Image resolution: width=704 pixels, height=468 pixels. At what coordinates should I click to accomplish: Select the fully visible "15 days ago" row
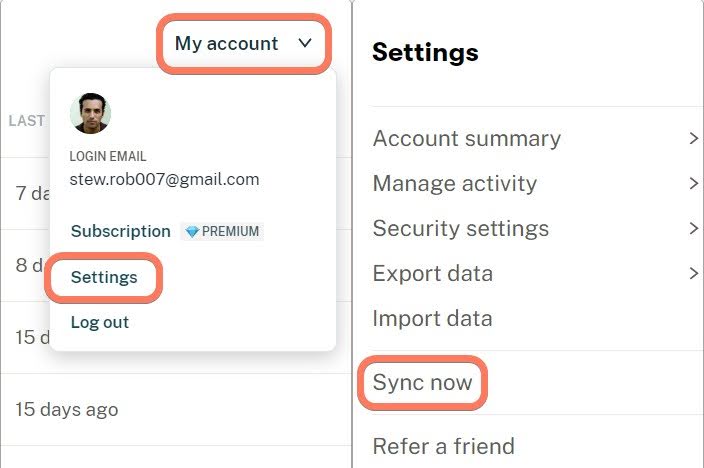click(66, 409)
